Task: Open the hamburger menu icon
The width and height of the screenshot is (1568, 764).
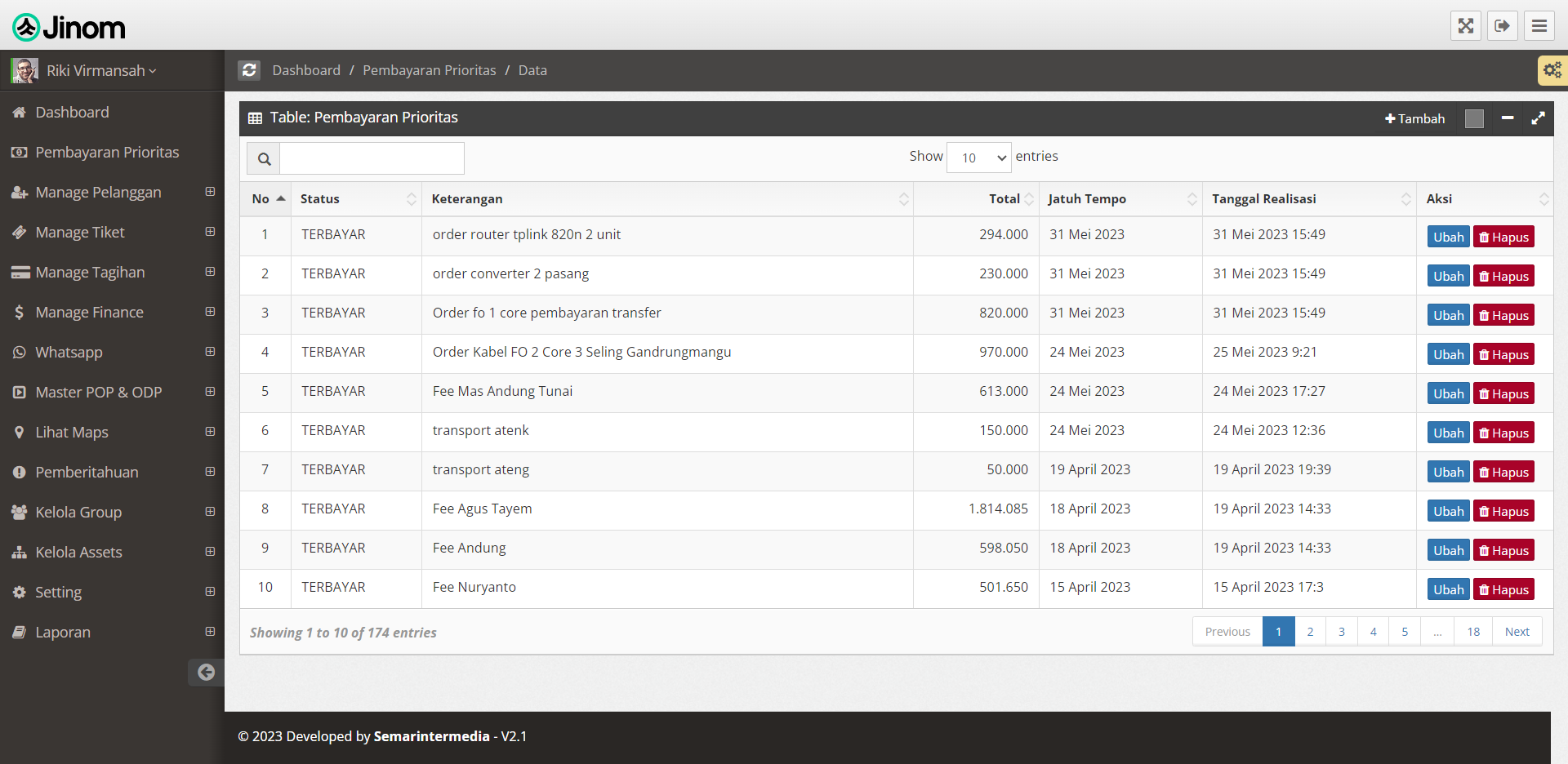Action: pyautogui.click(x=1539, y=26)
